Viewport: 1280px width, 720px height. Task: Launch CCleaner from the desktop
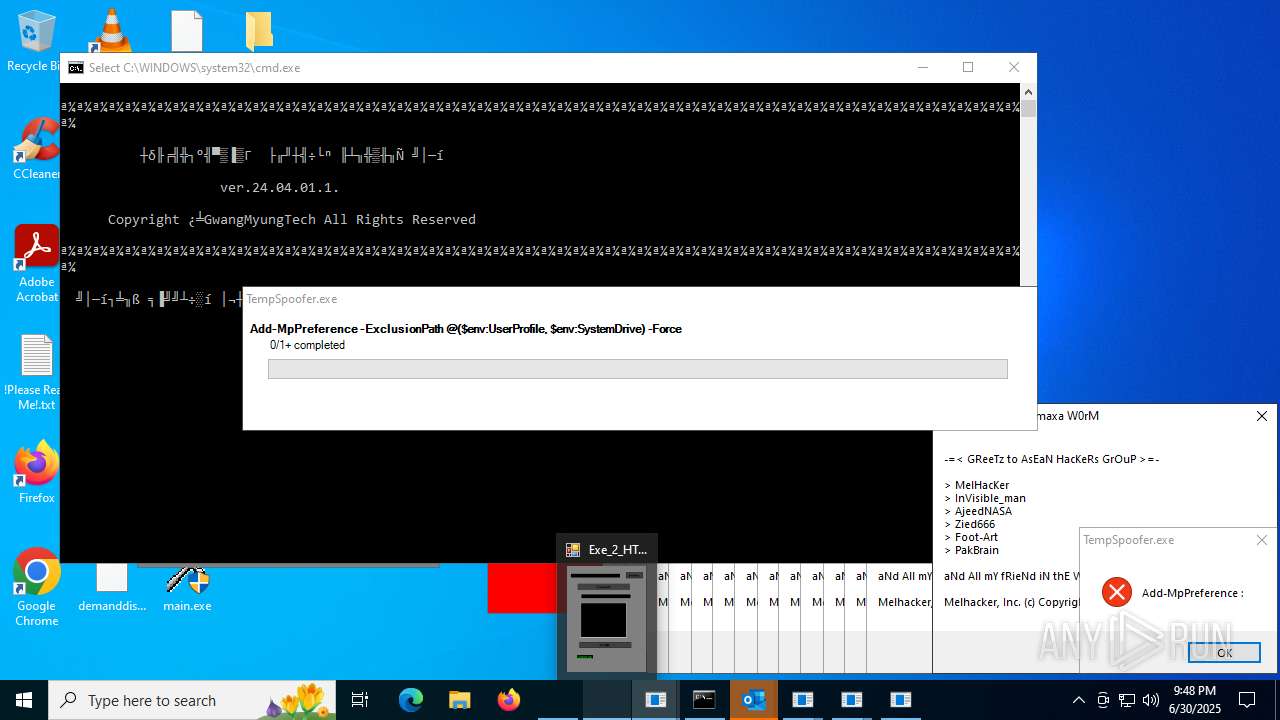(36, 150)
